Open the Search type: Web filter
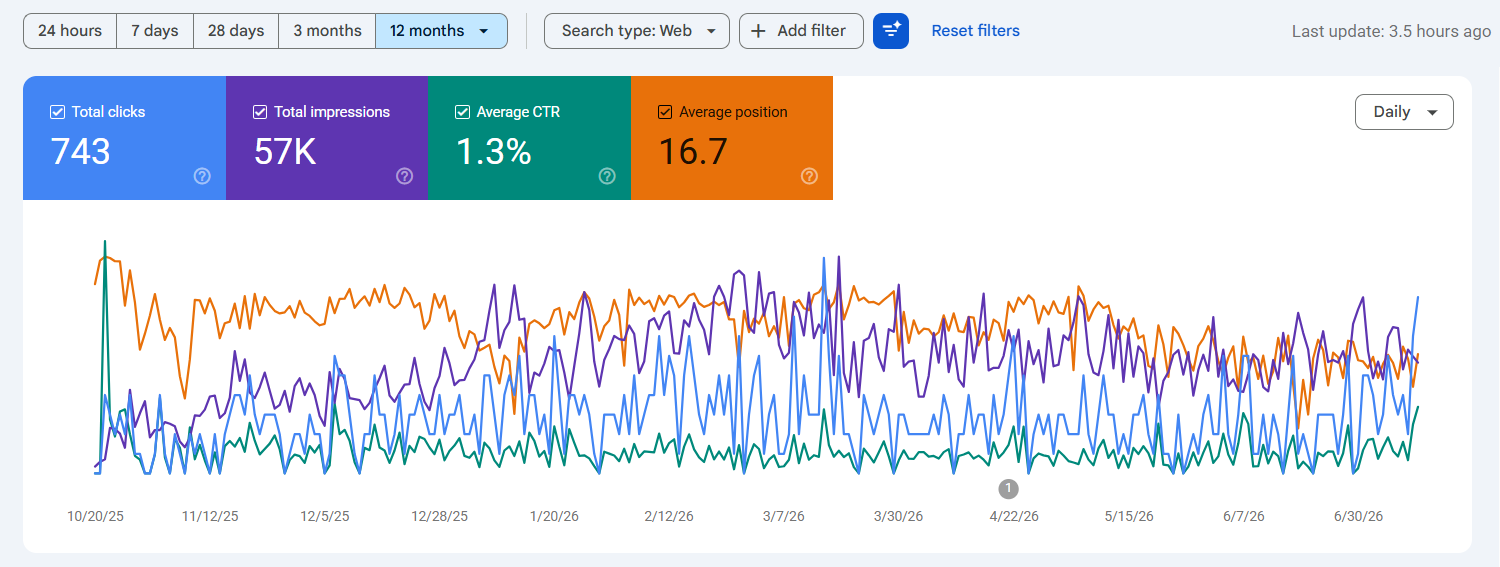Screen dimensions: 1500x567 (x=637, y=31)
